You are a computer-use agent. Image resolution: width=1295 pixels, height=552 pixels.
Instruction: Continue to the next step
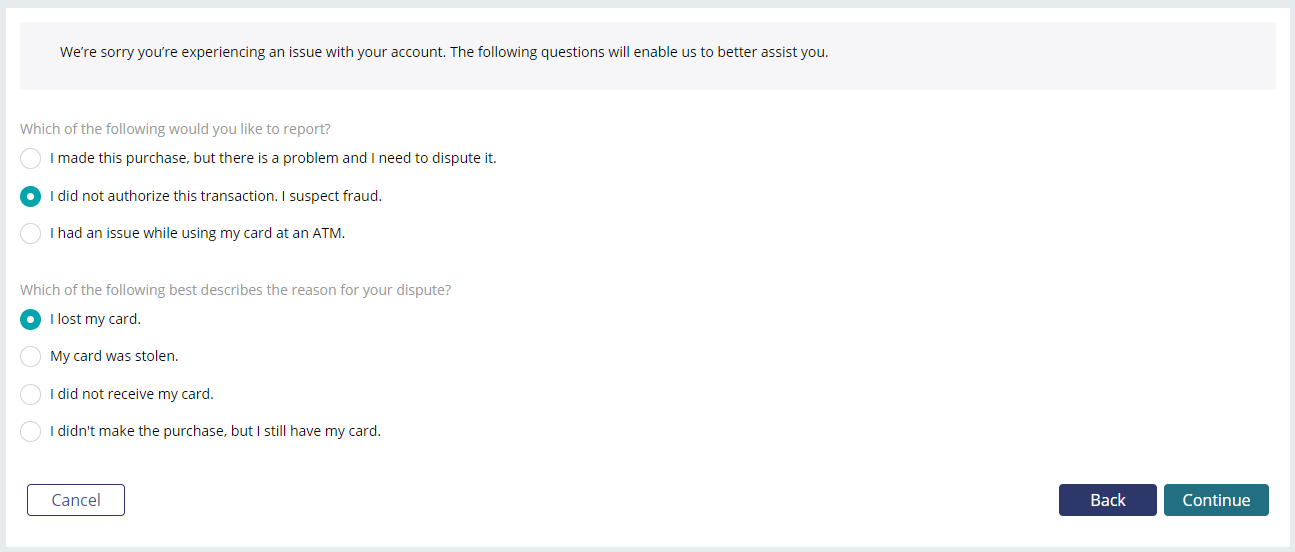coord(1216,500)
